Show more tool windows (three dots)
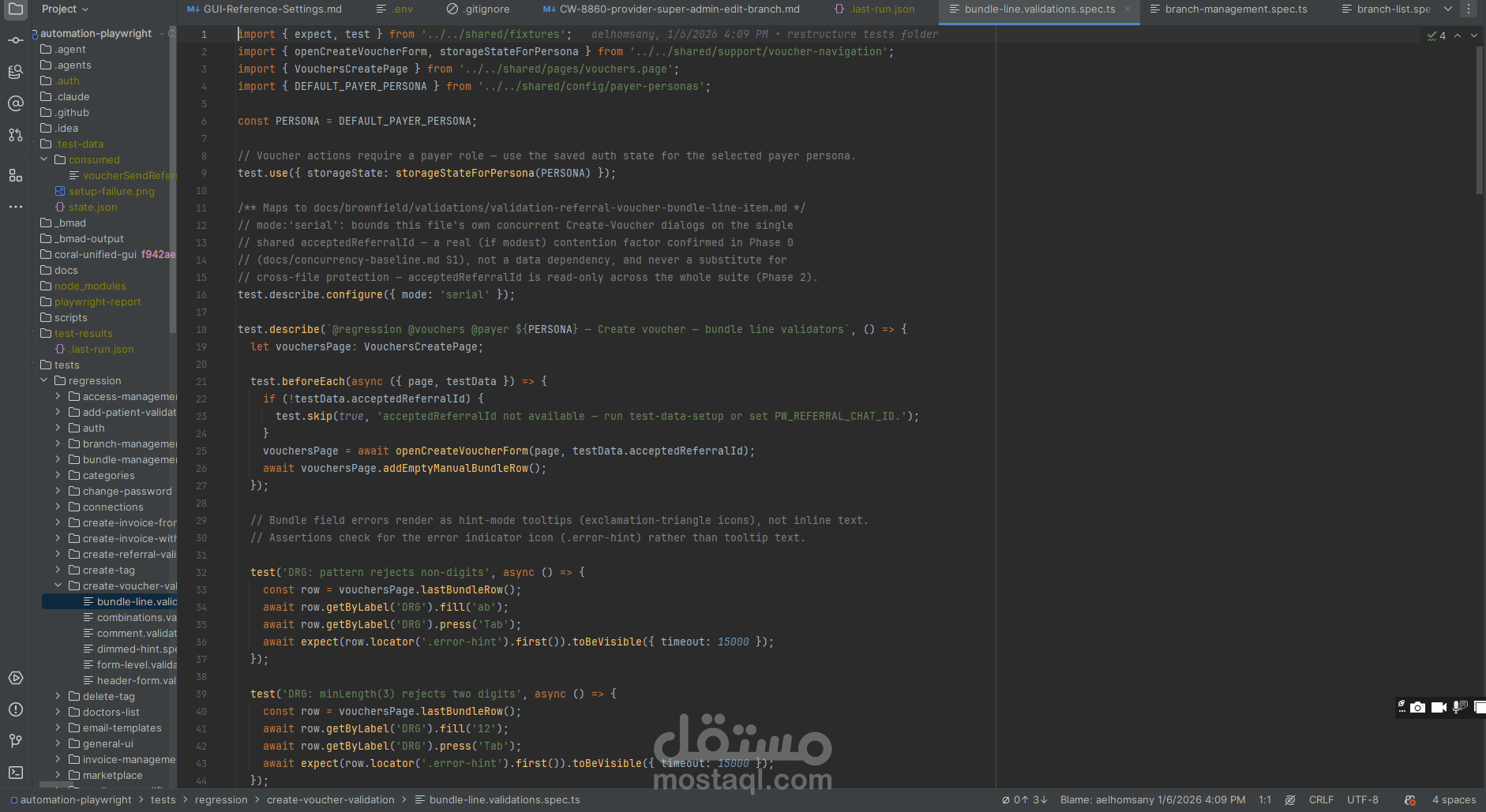Image resolution: width=1486 pixels, height=812 pixels. [16, 207]
